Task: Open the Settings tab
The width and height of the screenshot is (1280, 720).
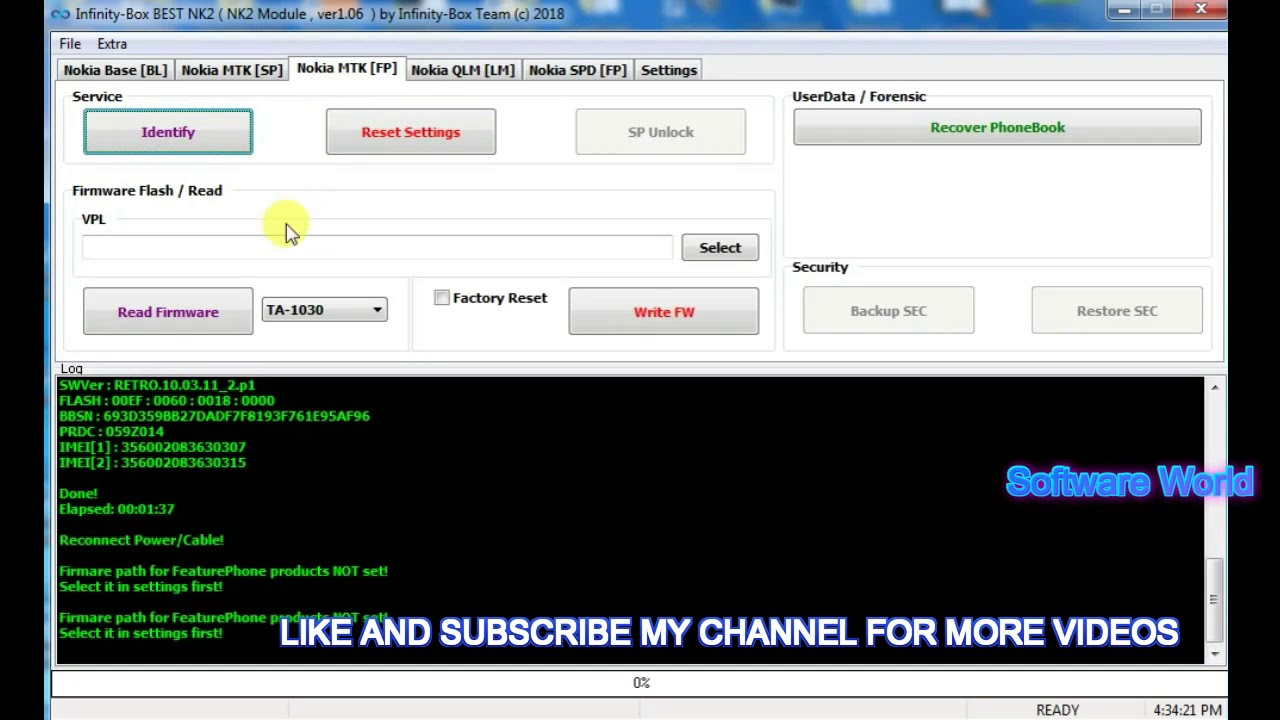Action: [669, 70]
